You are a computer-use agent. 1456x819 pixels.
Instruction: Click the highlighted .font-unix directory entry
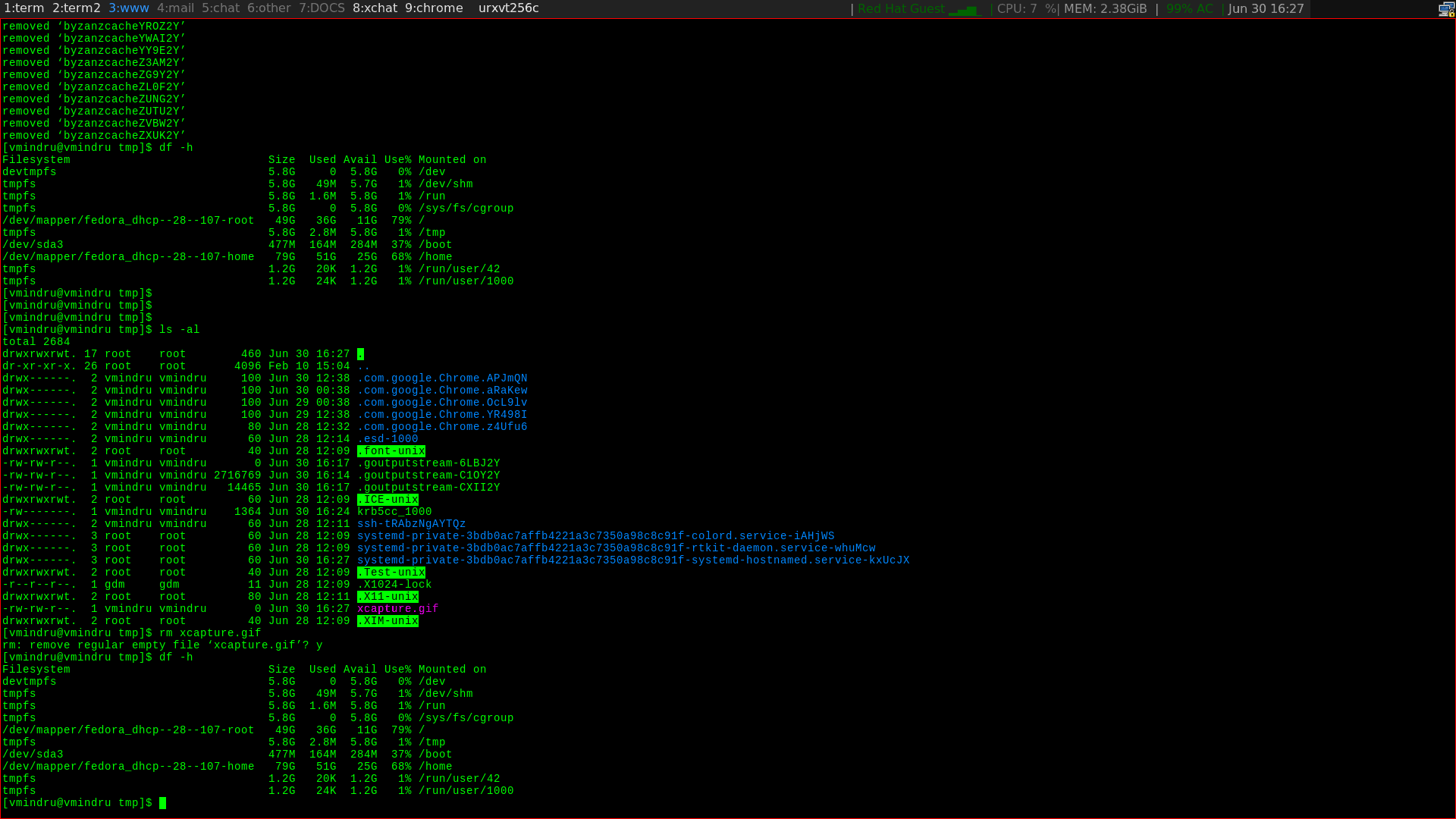point(391,451)
